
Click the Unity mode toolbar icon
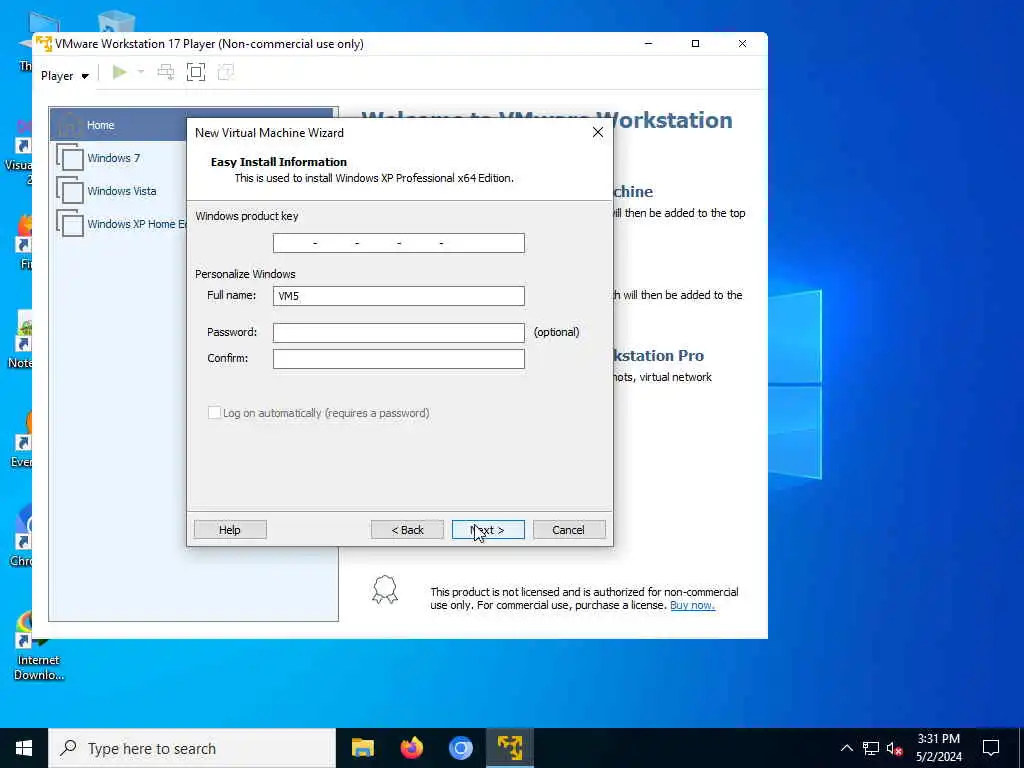(x=225, y=72)
